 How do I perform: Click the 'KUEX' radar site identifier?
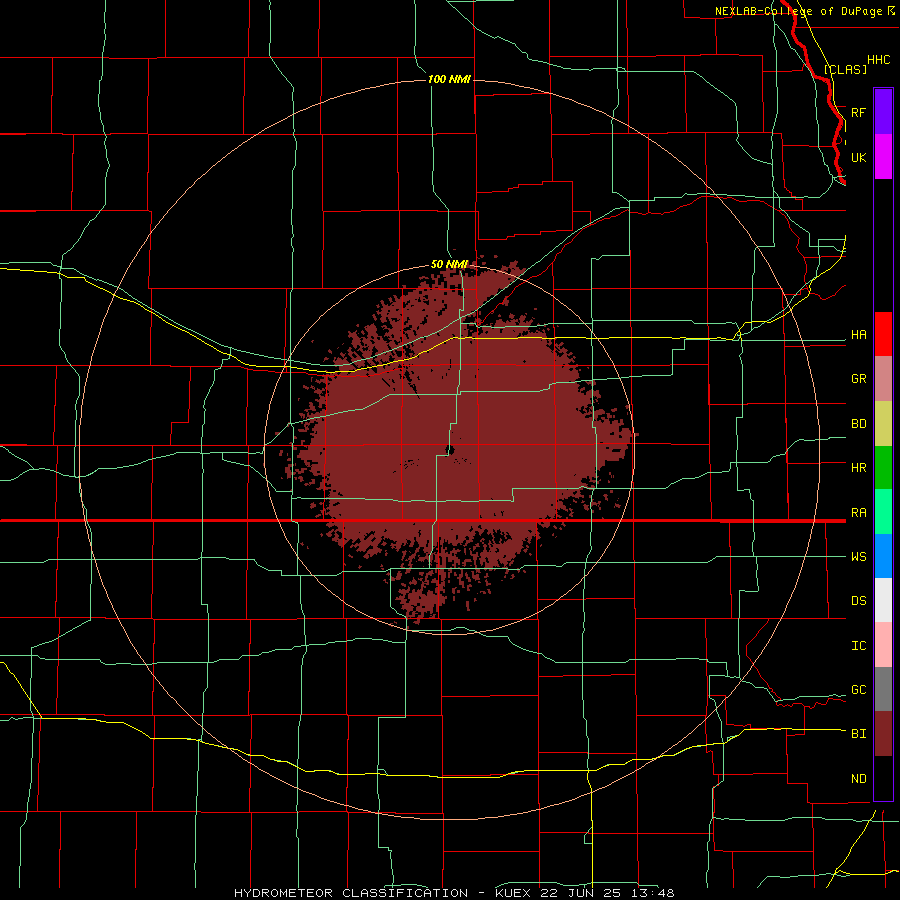(513, 893)
